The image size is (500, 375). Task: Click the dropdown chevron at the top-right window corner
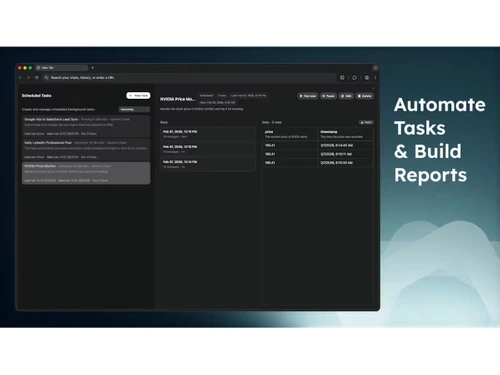[x=375, y=68]
